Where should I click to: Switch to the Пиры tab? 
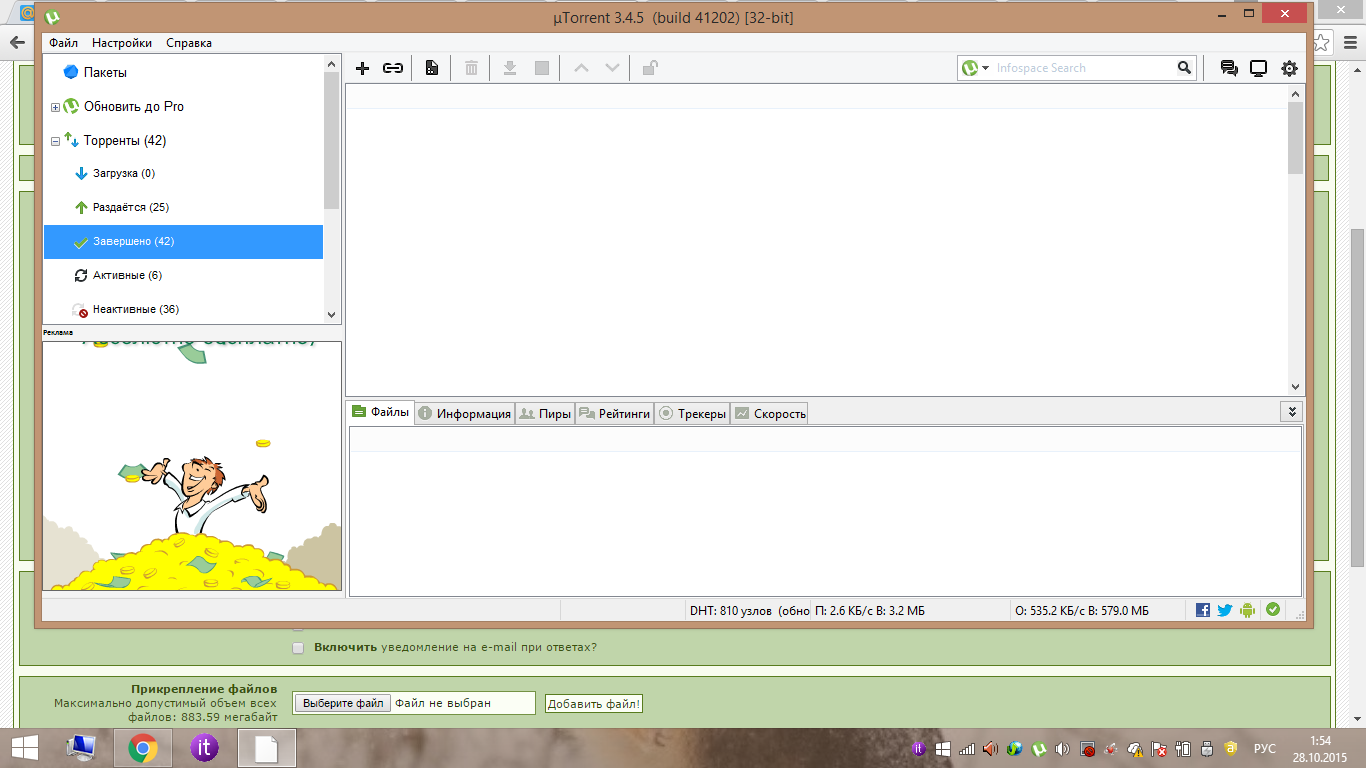coord(545,414)
